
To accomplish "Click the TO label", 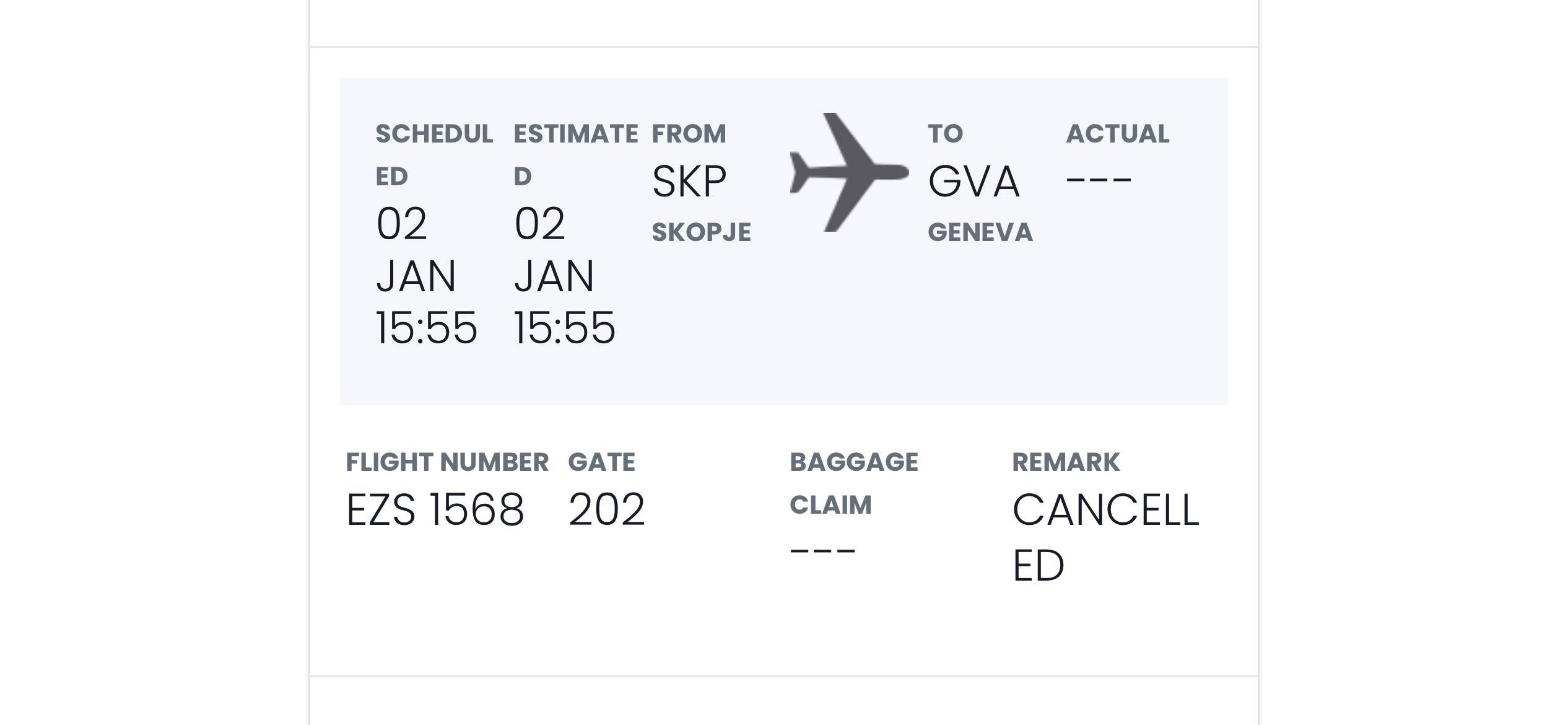I will [945, 134].
